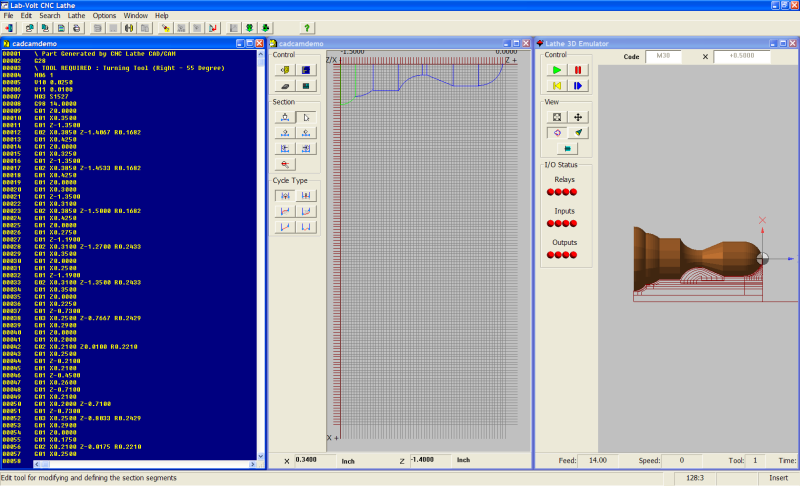
Task: Click the Tool number field
Action: click(x=755, y=461)
